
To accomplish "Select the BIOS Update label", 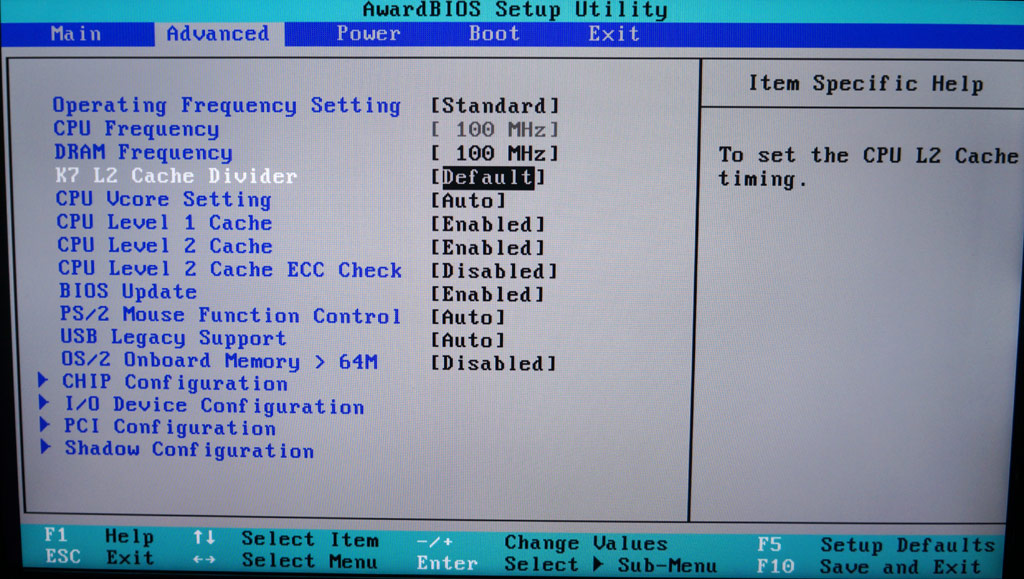I will click(128, 291).
